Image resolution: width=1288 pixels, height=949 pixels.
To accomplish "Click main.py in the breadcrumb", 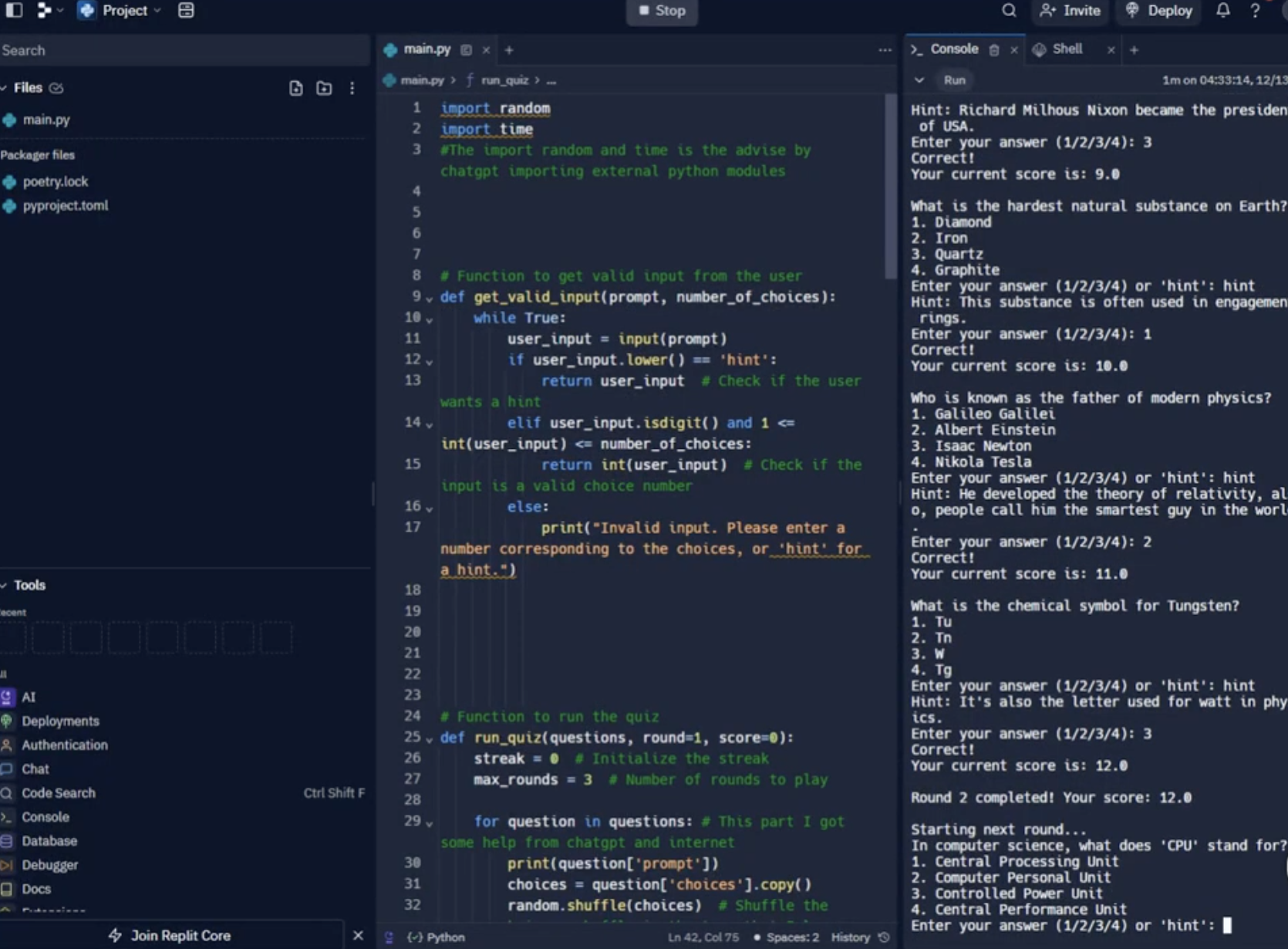I will coord(422,80).
